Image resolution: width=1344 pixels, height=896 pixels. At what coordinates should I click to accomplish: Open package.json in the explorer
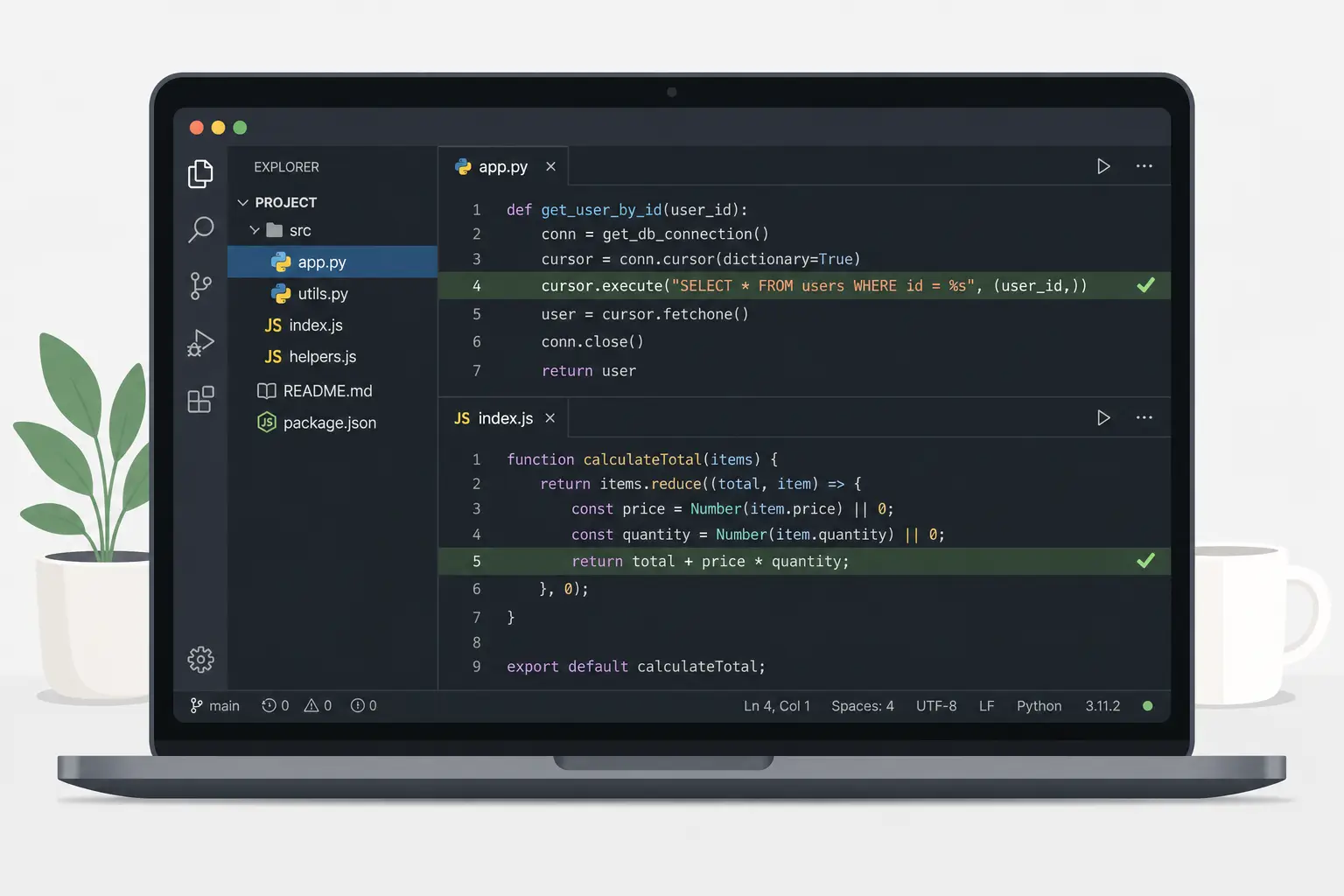[332, 423]
